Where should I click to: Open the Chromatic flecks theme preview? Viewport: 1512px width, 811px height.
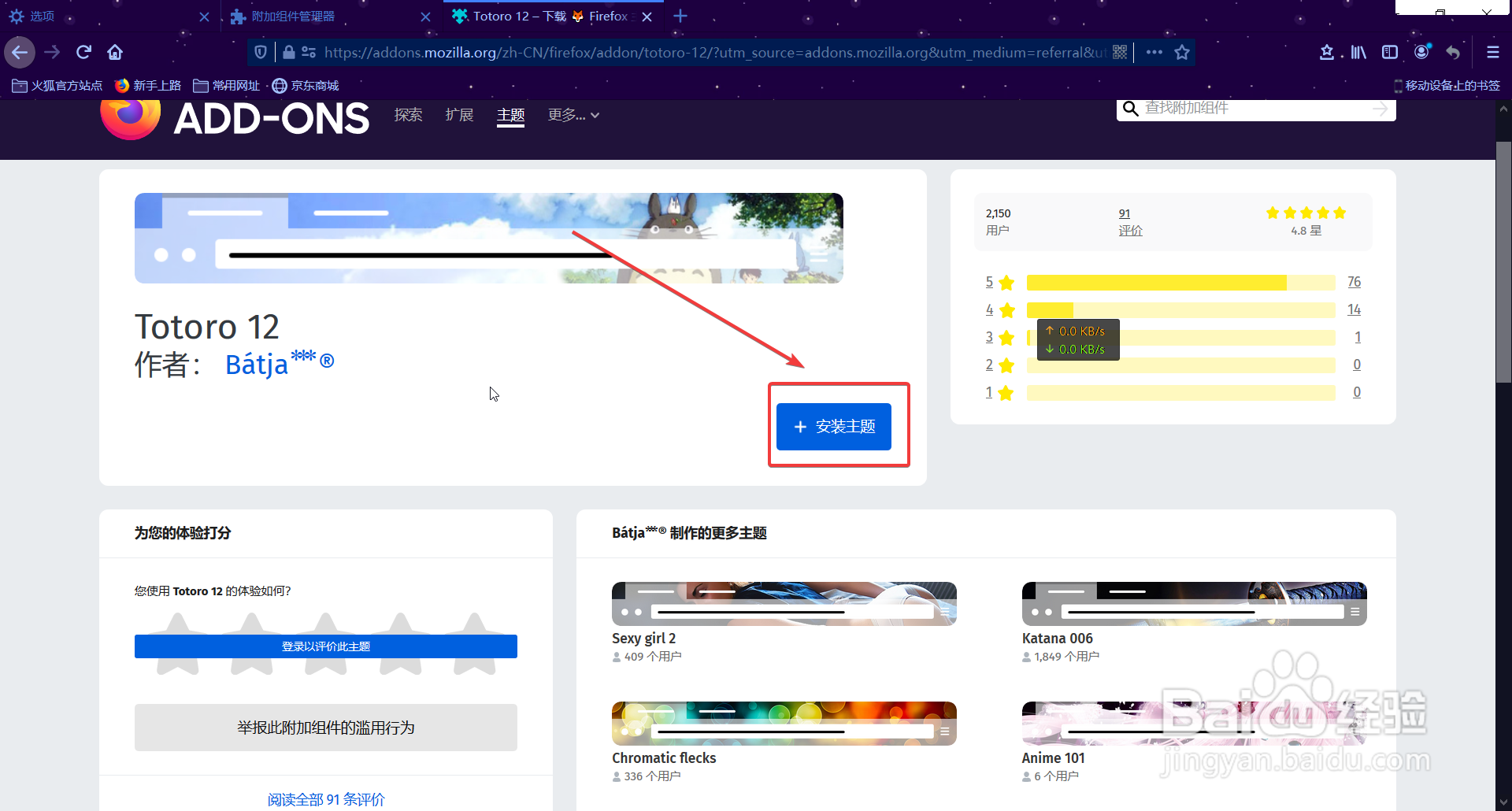(784, 724)
